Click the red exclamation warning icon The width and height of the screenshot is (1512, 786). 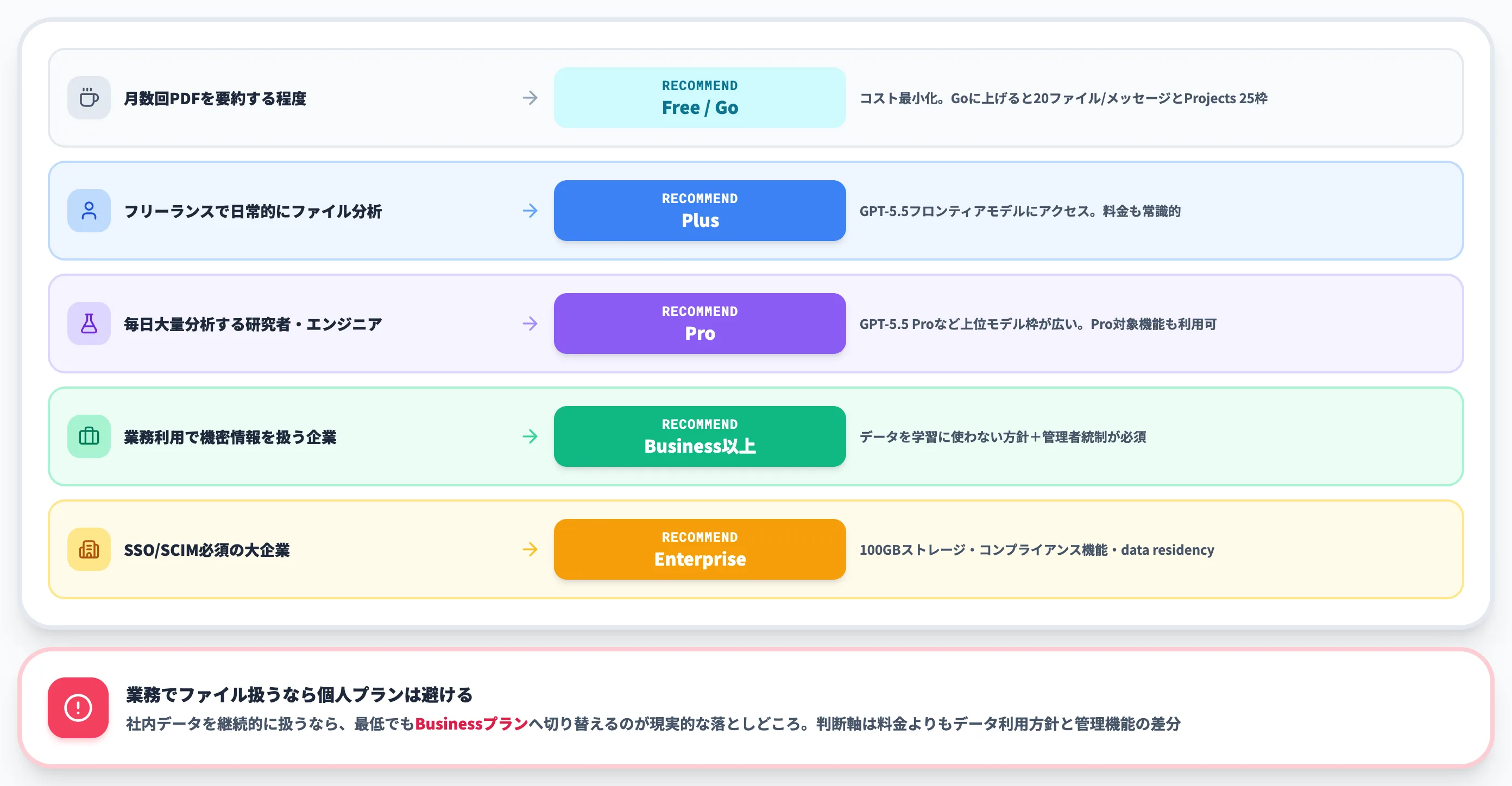pos(78,707)
